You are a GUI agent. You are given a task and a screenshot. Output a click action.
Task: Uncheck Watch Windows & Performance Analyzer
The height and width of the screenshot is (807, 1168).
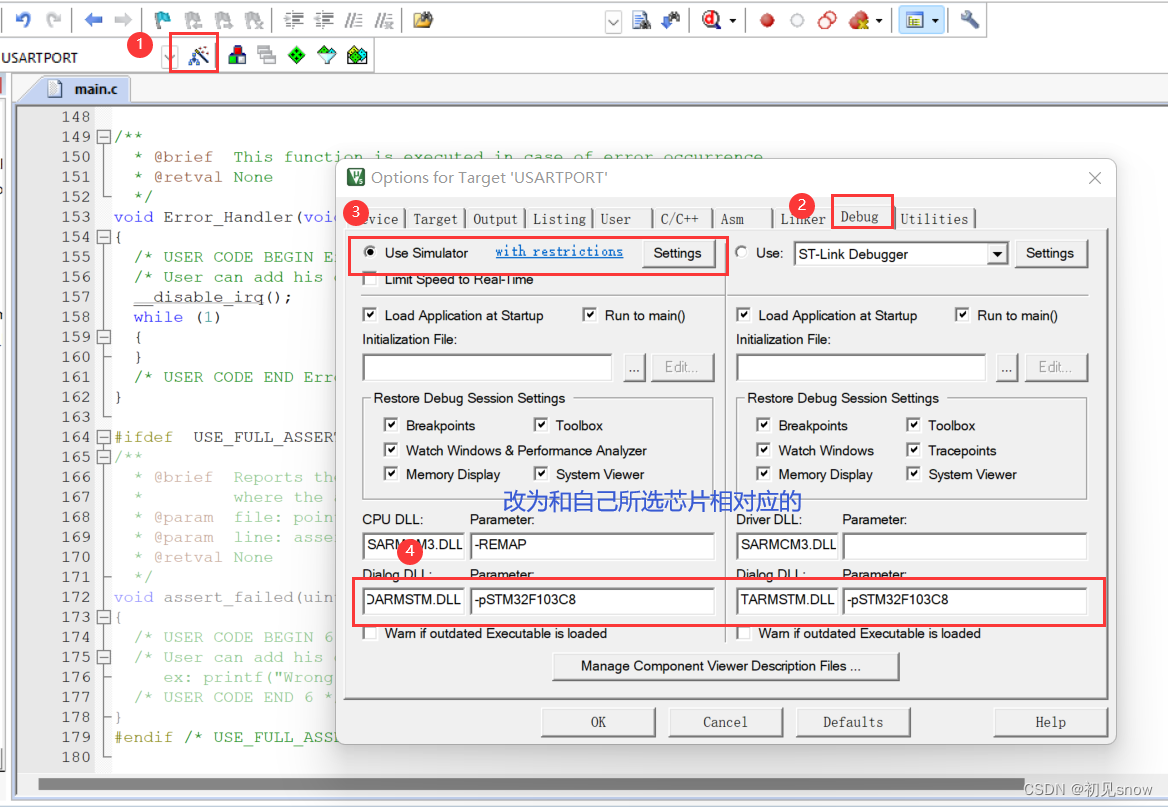390,449
